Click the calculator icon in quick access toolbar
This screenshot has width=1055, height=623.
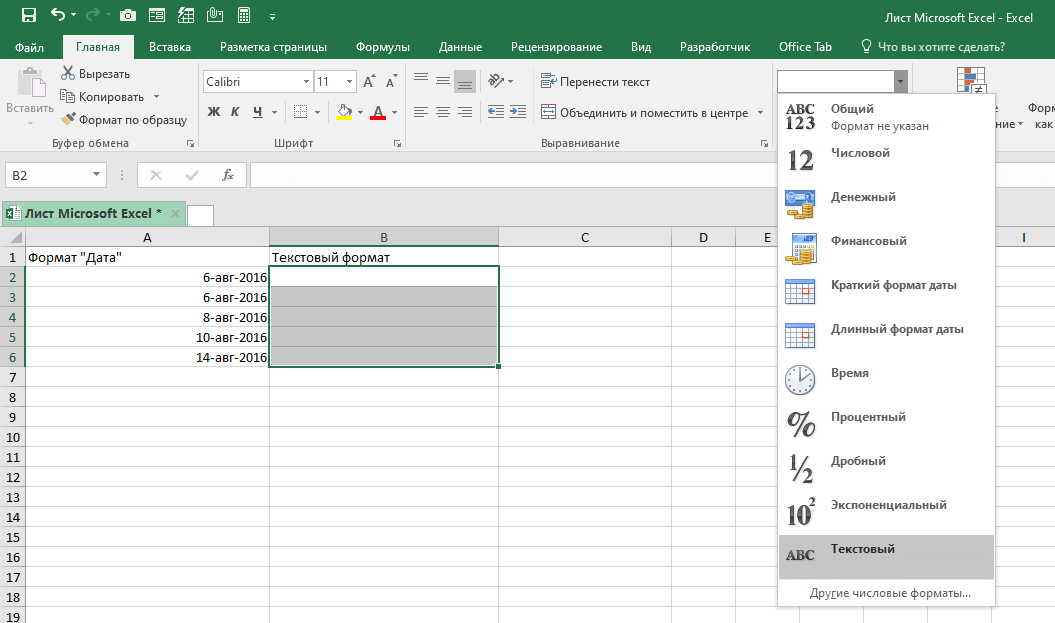click(x=243, y=15)
